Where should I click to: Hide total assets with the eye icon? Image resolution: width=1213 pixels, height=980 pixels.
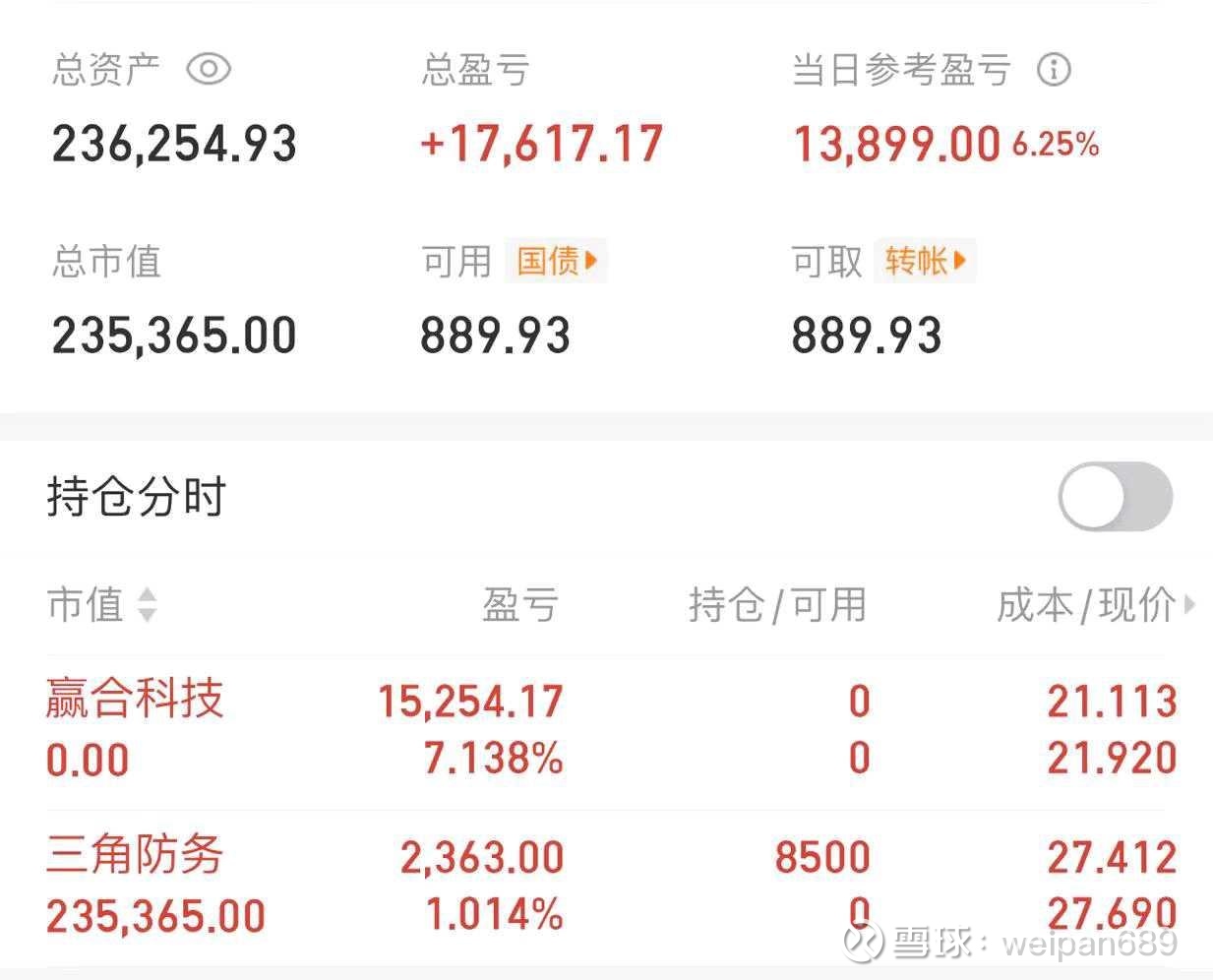pos(208,70)
